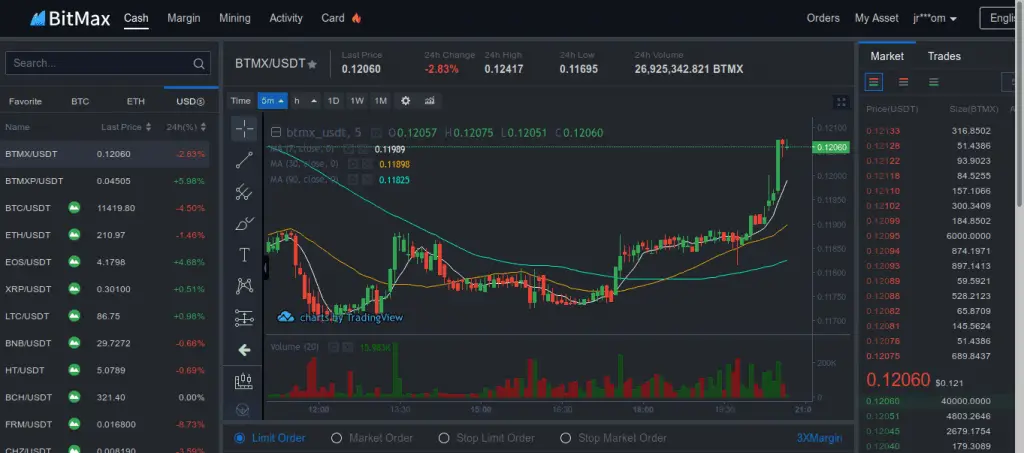Click the back arrow in chart toolbar
This screenshot has height=453, width=1024.
(x=244, y=351)
